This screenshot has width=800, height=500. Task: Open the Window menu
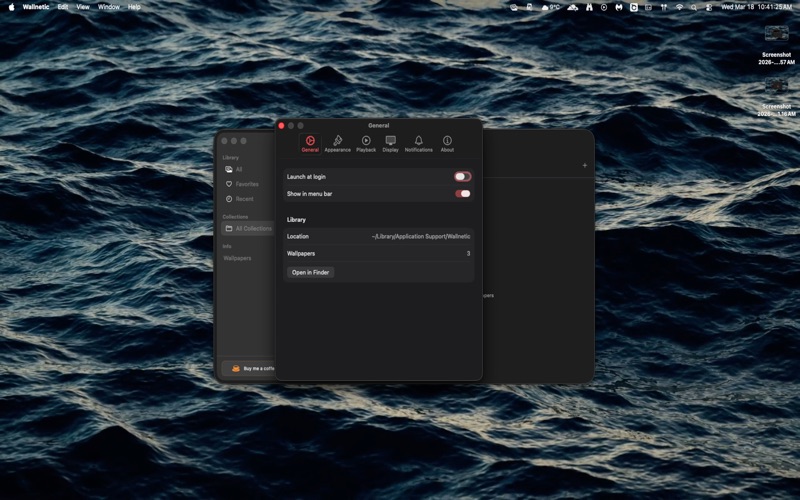click(109, 7)
